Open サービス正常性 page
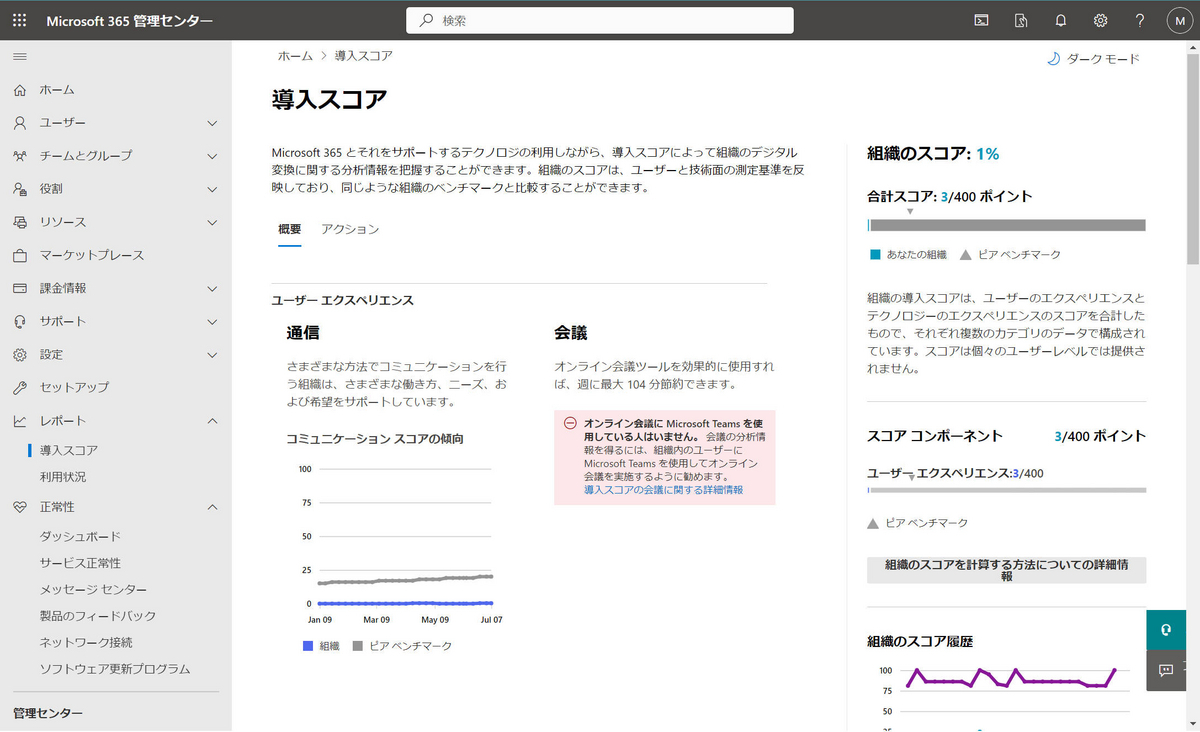 (80, 563)
